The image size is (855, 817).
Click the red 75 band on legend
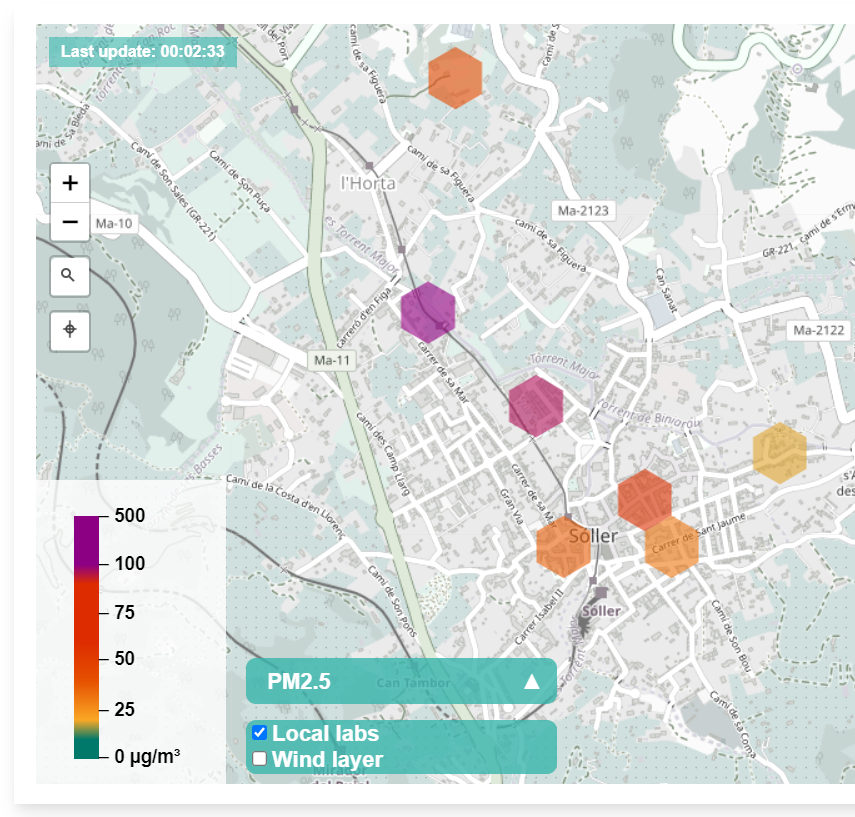(87, 612)
